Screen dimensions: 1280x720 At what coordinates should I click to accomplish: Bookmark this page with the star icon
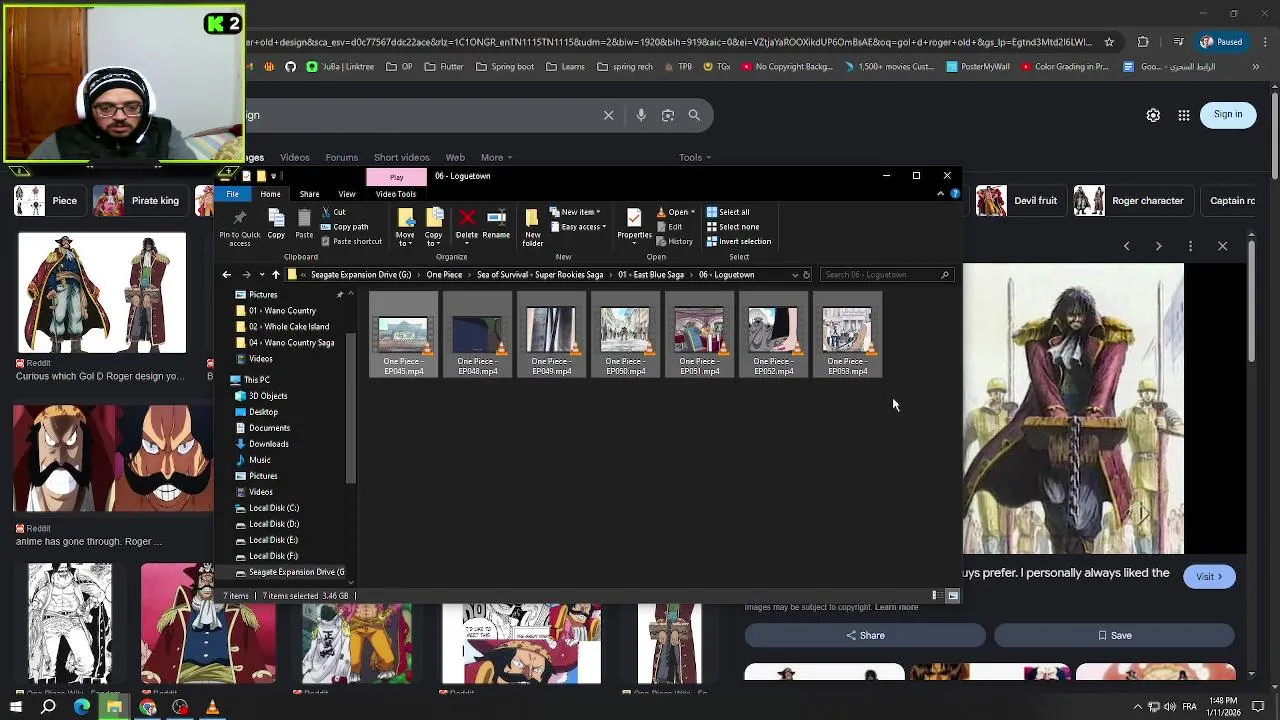tap(1109, 42)
